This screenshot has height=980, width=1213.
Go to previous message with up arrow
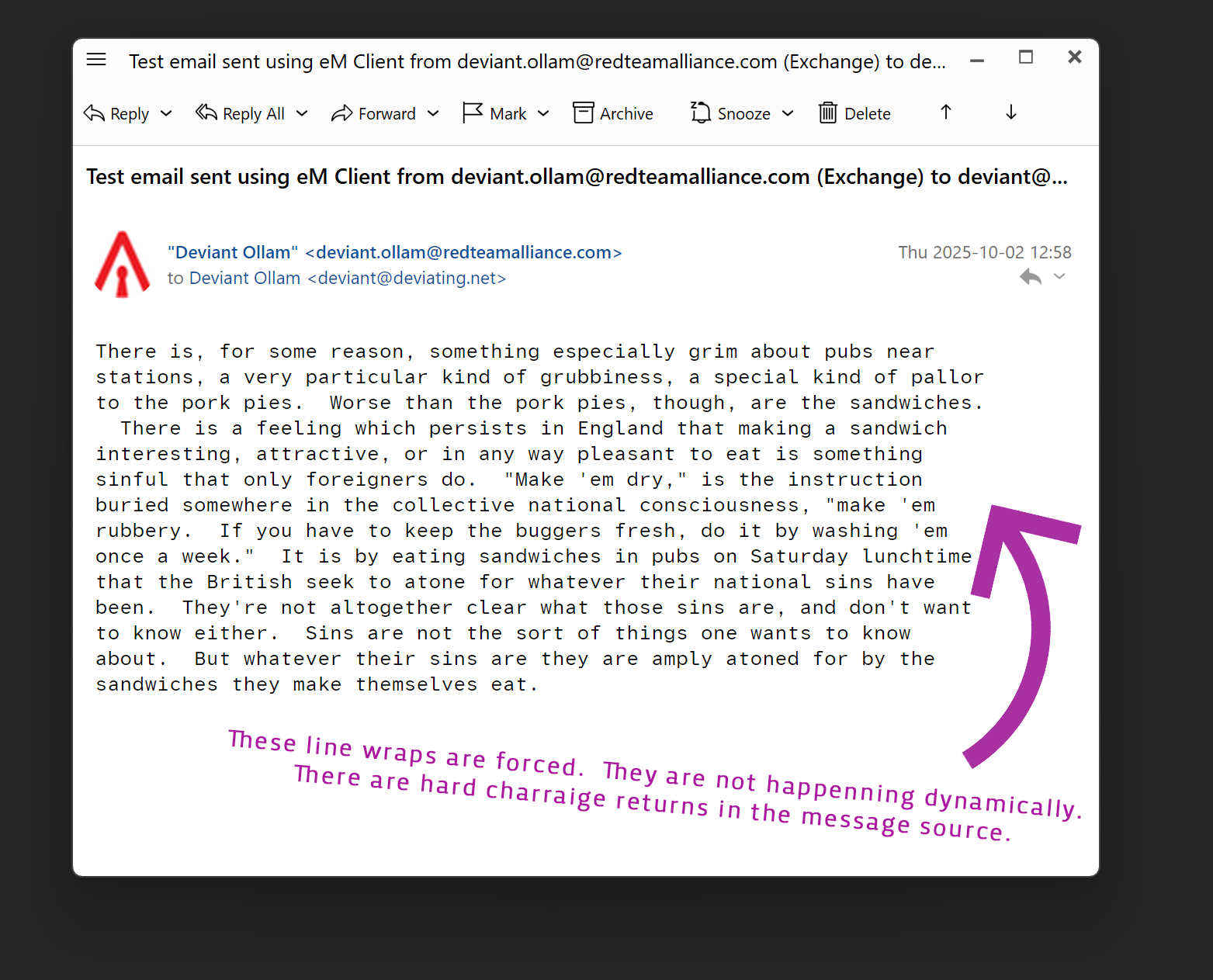[x=945, y=113]
